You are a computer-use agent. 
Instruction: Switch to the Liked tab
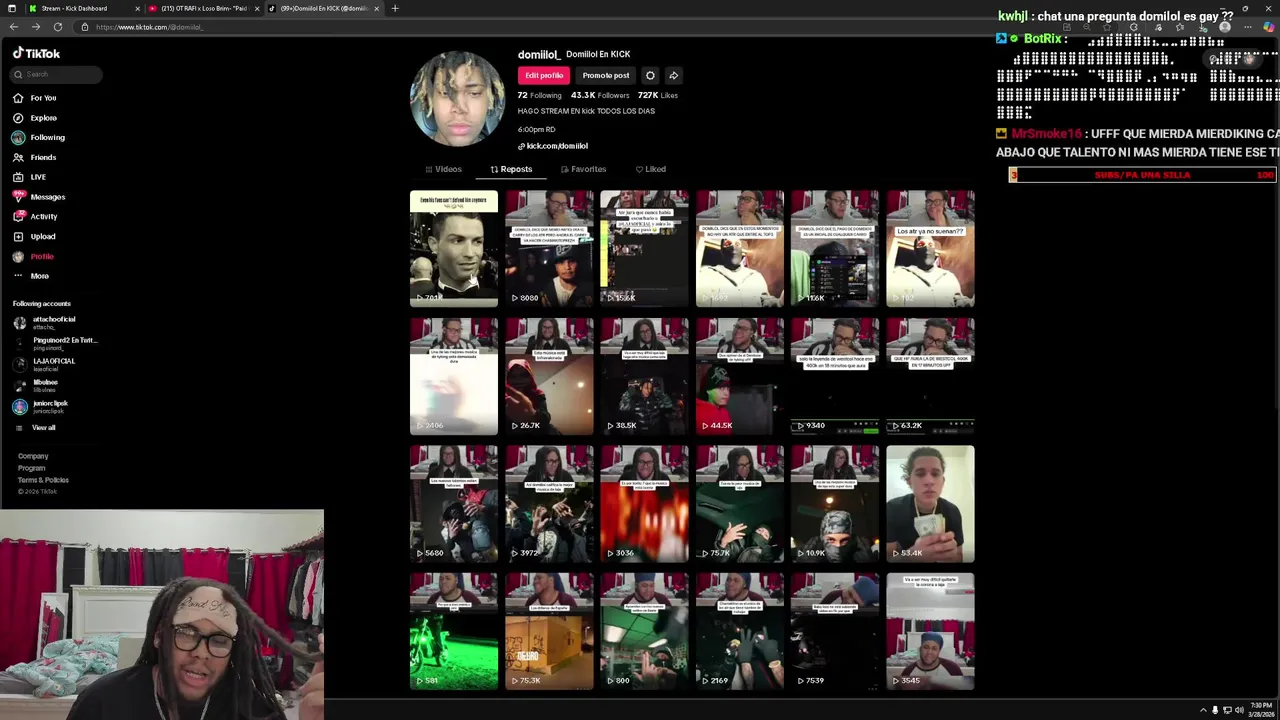point(650,169)
